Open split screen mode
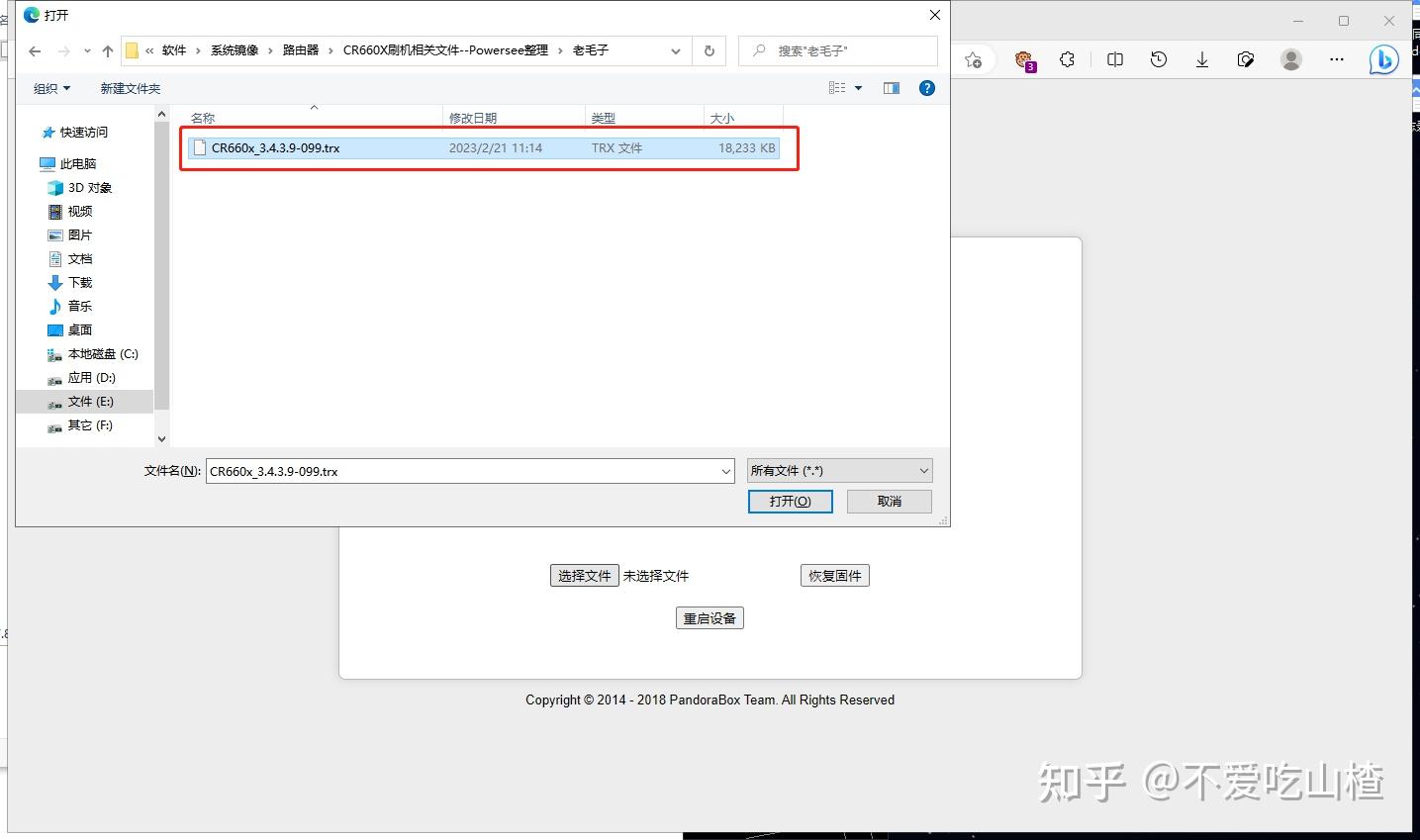 pos(1114,59)
